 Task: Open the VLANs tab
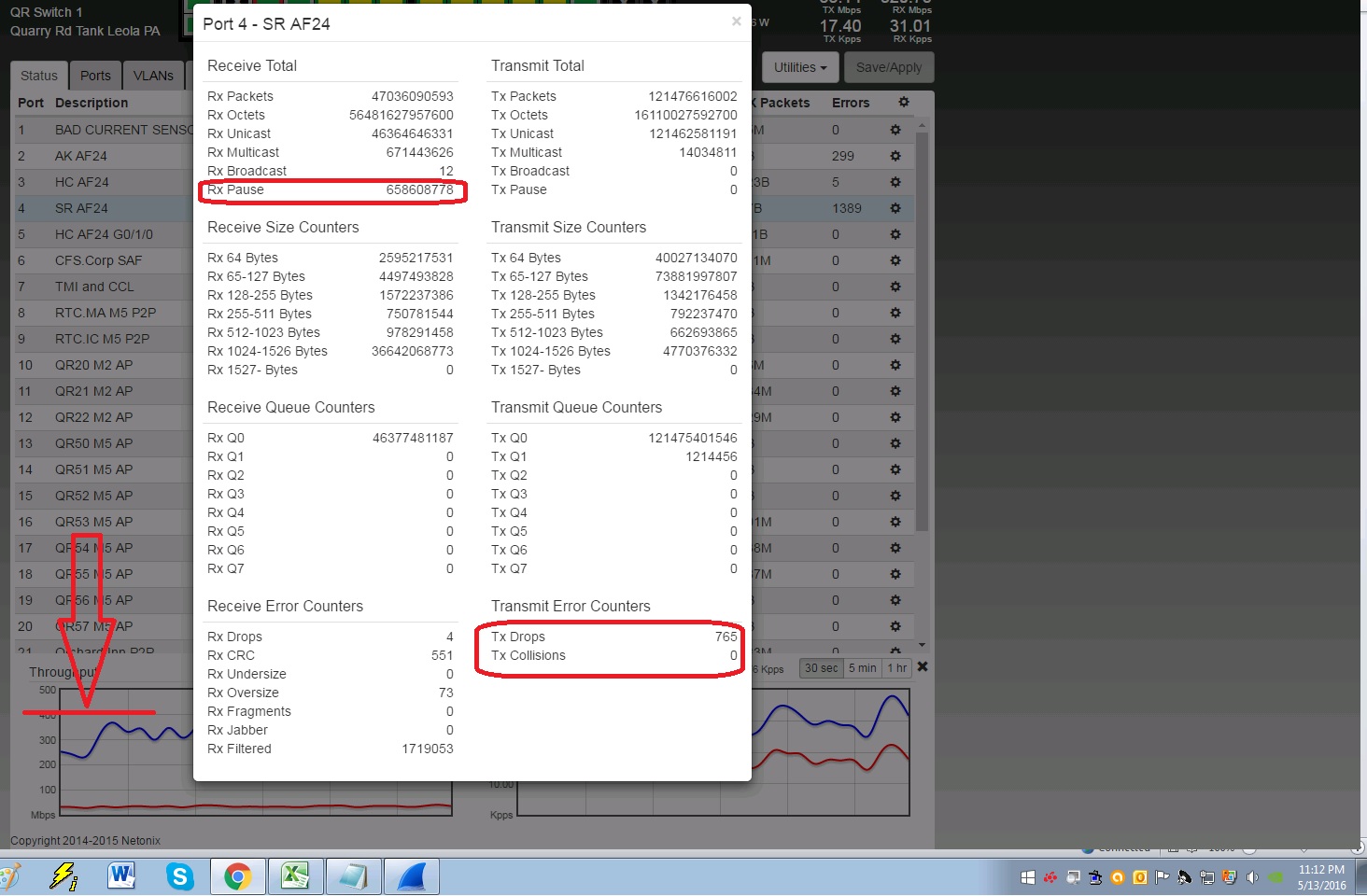click(153, 76)
